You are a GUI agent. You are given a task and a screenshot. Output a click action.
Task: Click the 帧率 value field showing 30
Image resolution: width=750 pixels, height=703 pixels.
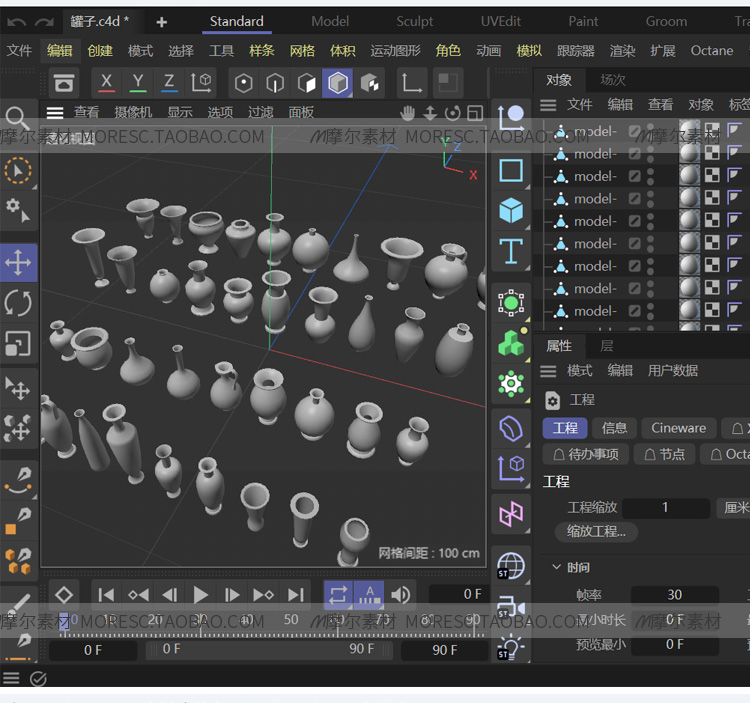pyautogui.click(x=674, y=595)
